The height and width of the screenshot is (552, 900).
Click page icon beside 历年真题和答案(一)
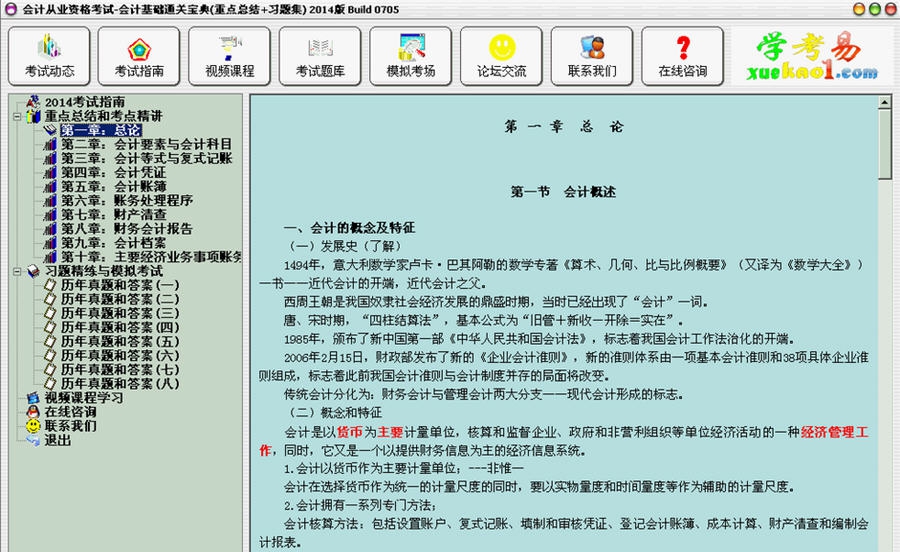point(51,285)
